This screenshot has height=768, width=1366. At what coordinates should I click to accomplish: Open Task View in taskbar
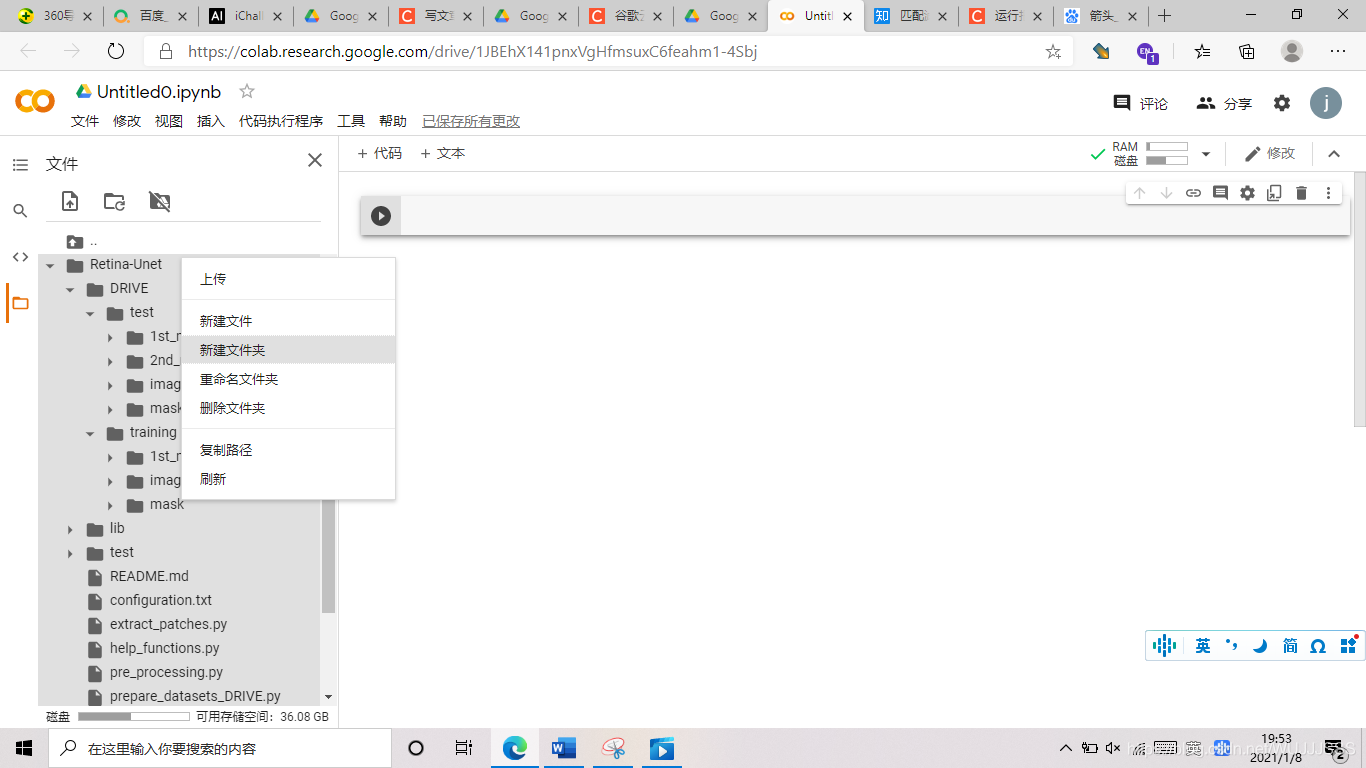tap(464, 748)
